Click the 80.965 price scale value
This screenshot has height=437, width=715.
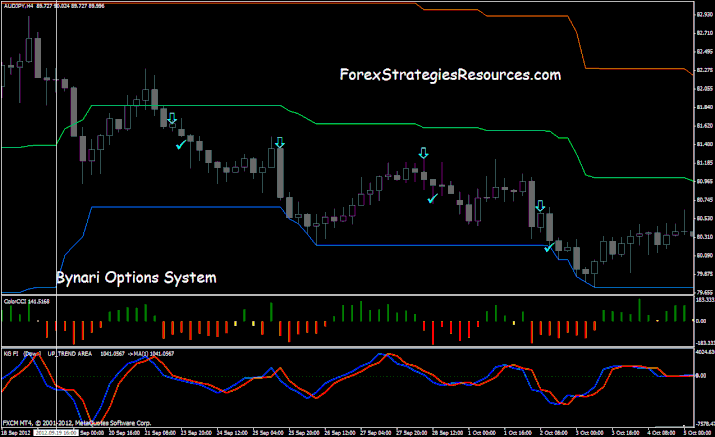point(705,181)
